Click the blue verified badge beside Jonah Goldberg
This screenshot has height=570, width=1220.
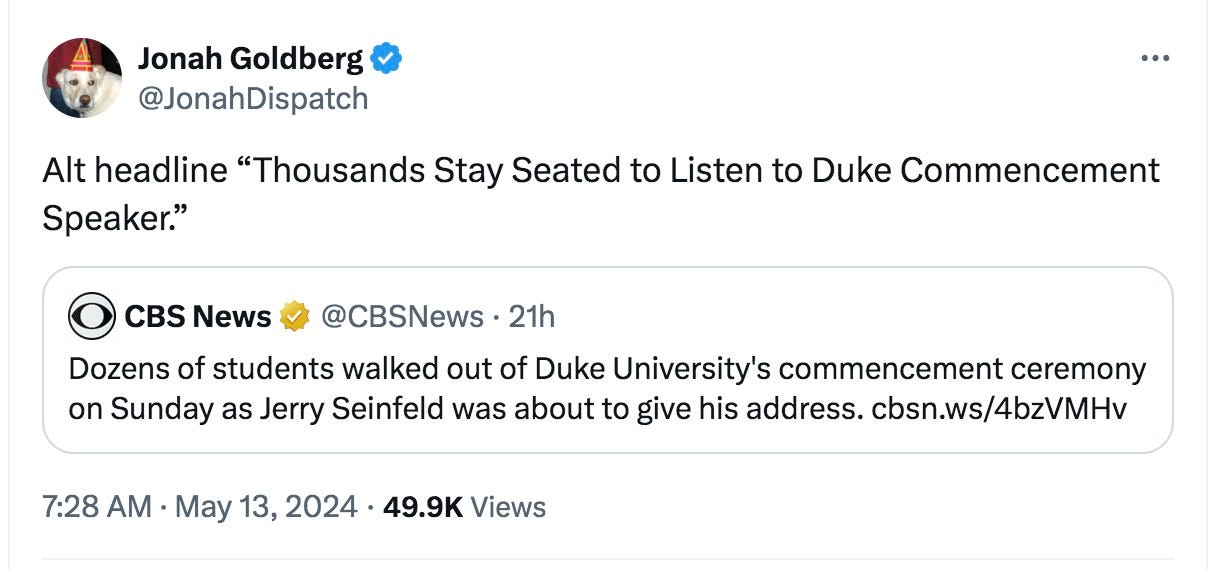(x=387, y=60)
